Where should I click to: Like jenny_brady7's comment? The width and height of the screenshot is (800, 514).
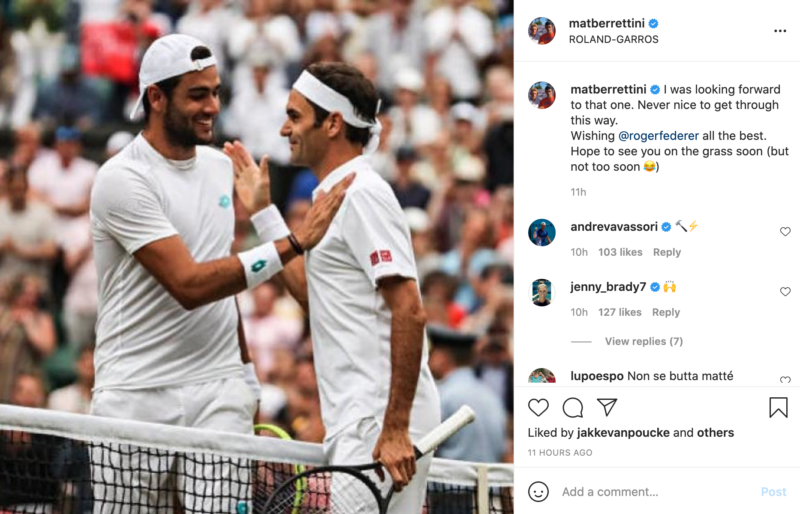click(785, 291)
